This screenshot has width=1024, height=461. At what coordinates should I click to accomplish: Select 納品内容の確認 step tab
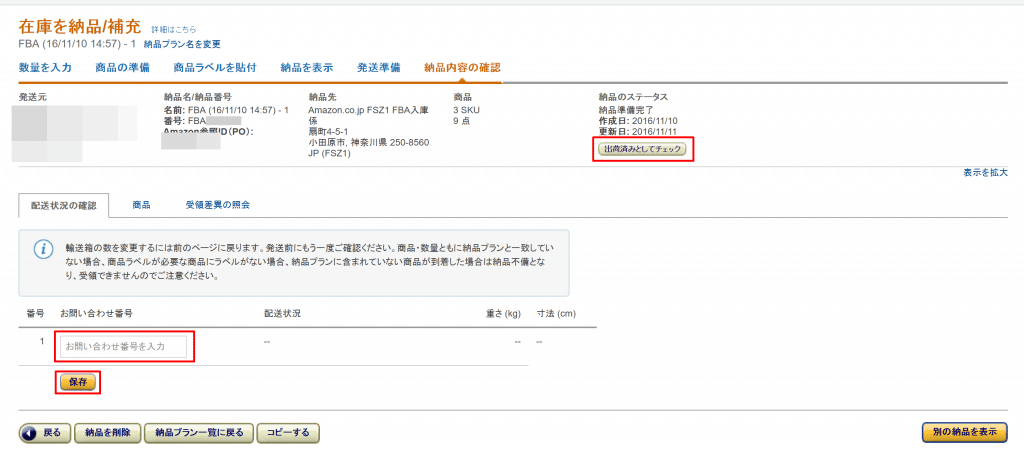[x=462, y=67]
